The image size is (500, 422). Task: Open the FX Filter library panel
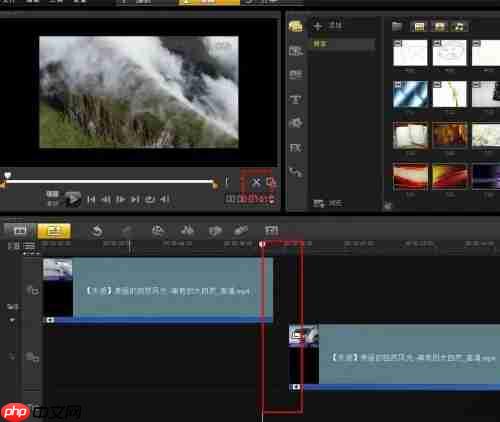(295, 147)
